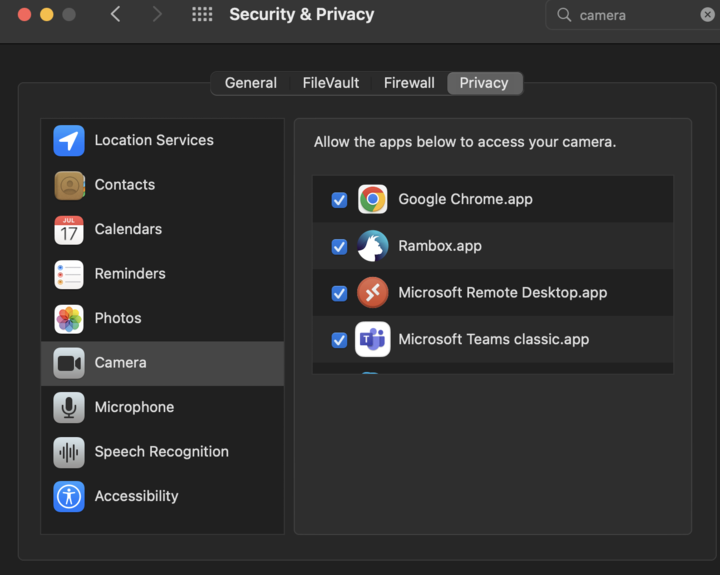Switch to the FileVault tab
Viewport: 720px width, 575px height.
point(331,83)
